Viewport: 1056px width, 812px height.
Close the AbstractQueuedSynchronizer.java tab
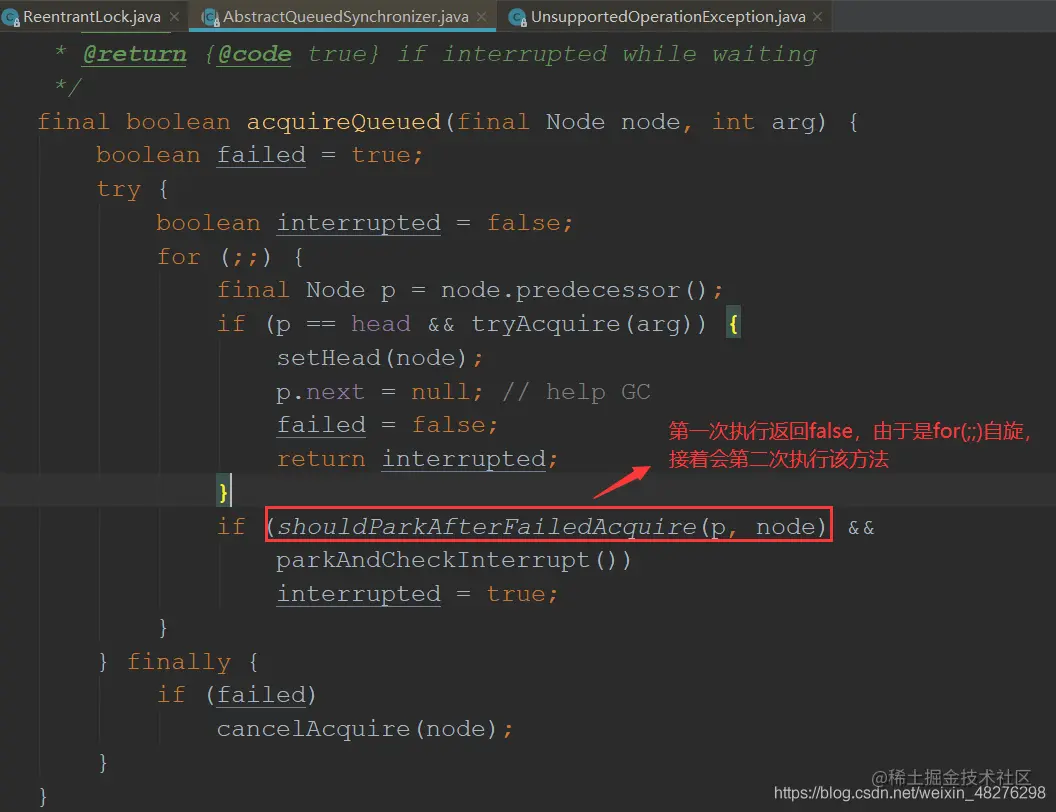482,17
